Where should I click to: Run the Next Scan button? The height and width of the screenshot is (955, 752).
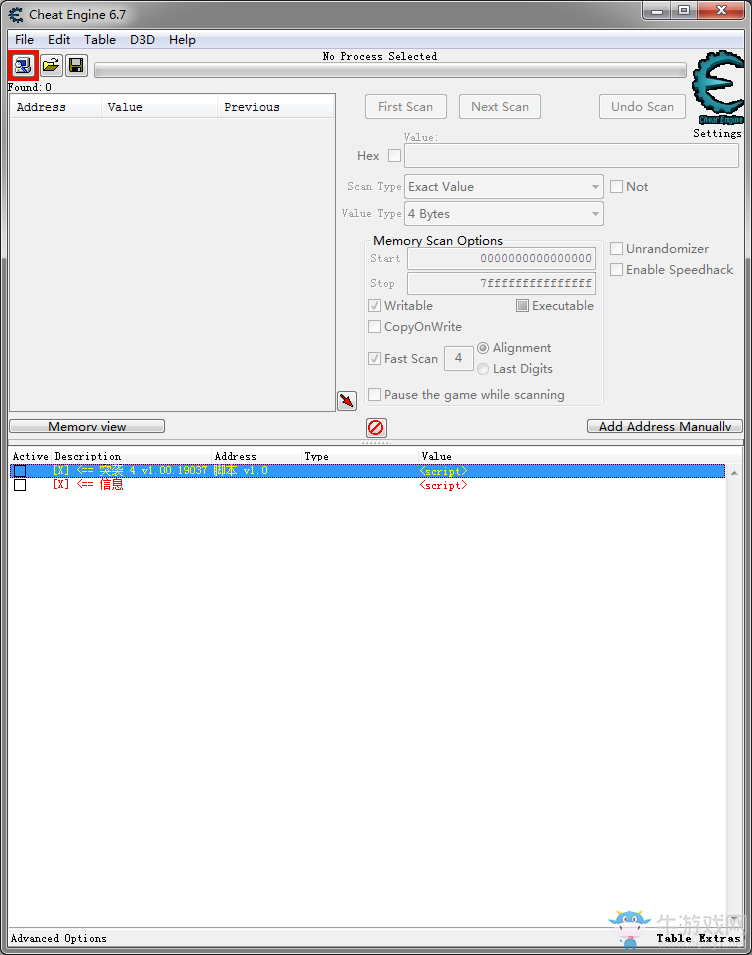click(500, 107)
